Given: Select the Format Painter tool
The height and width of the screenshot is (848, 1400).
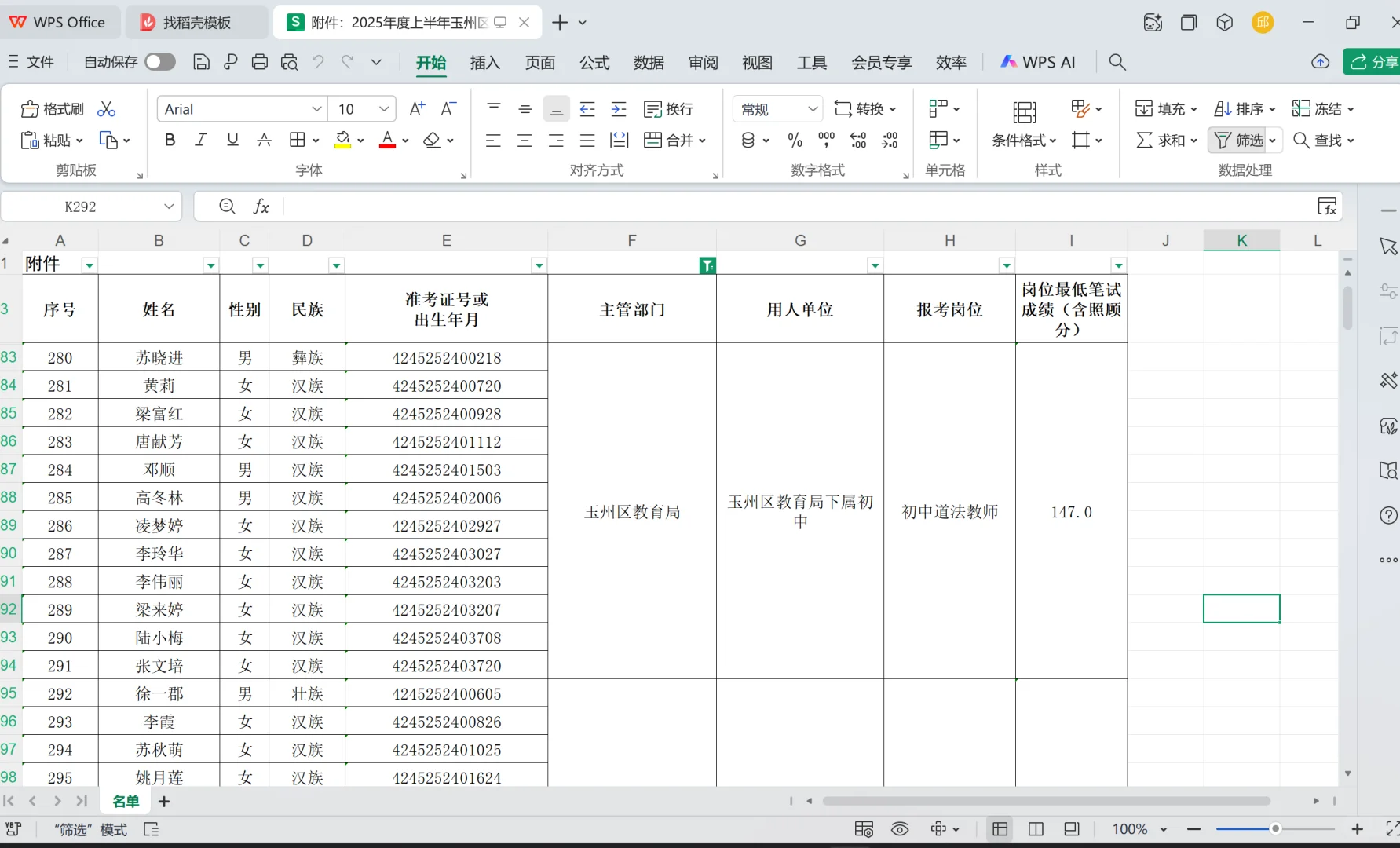Looking at the screenshot, I should pos(50,108).
